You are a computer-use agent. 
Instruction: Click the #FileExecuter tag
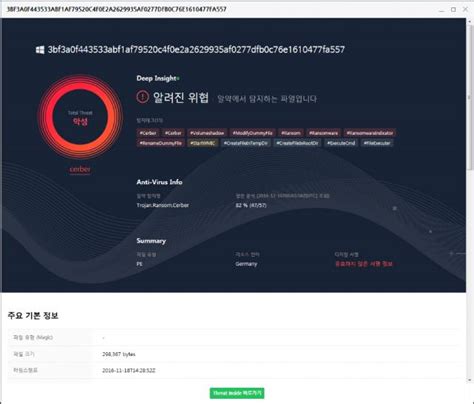[377, 143]
